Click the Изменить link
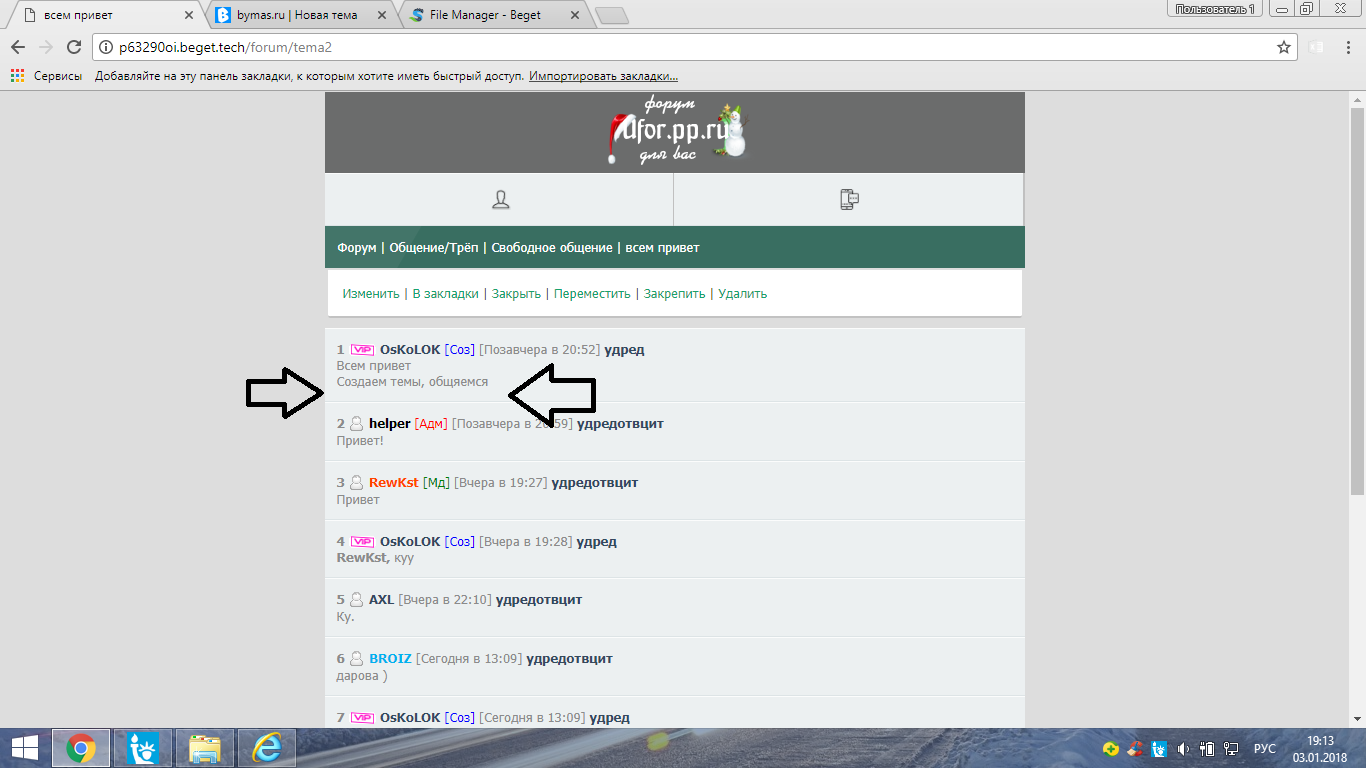This screenshot has width=1366, height=768. (x=371, y=294)
